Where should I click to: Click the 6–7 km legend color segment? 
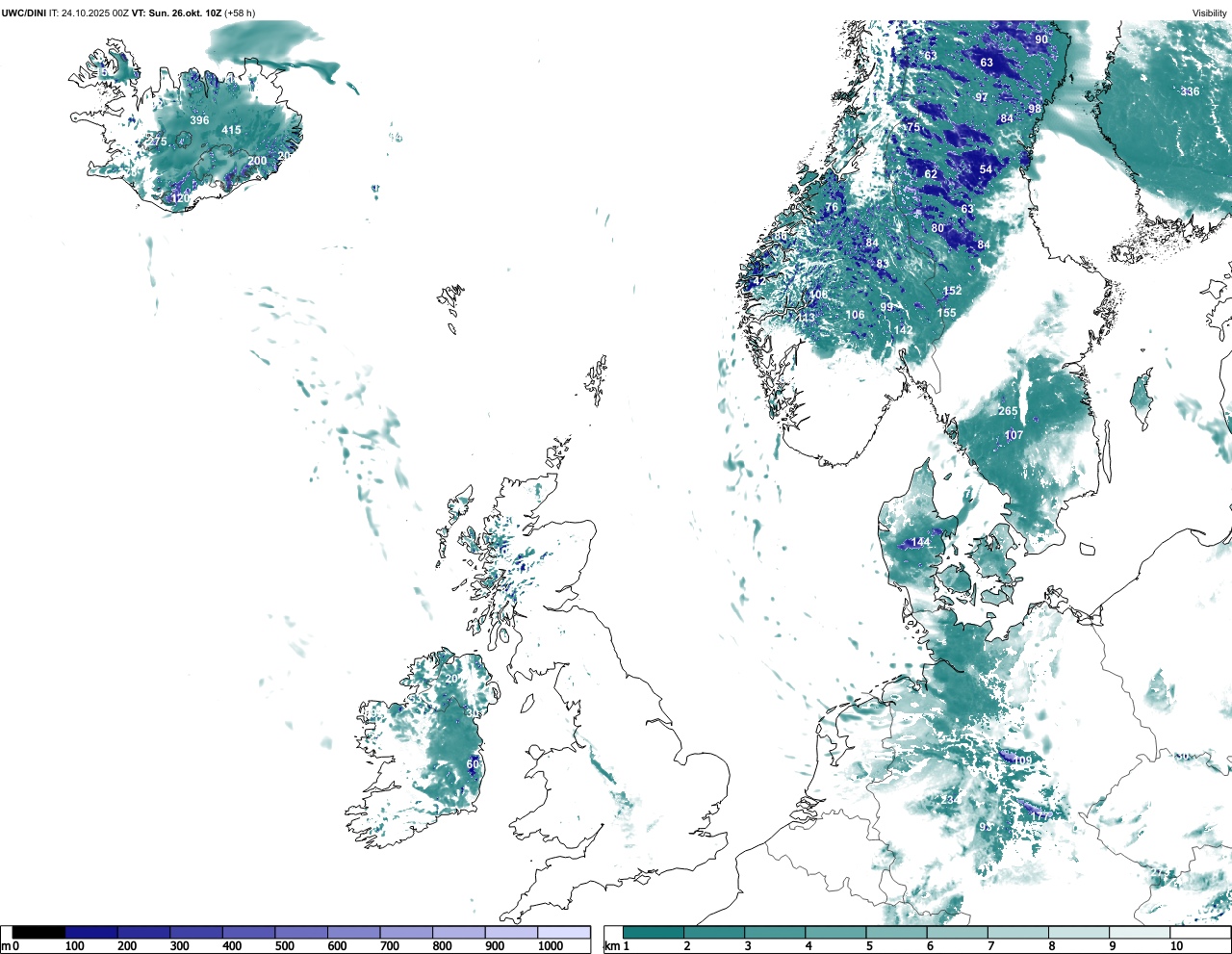click(x=957, y=933)
